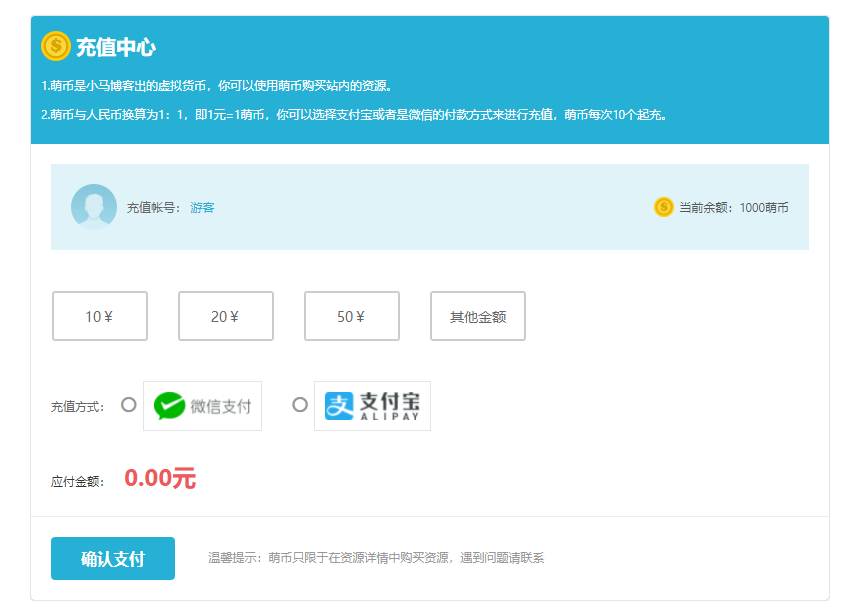Click the 支付宝 ALIPAY logo image
The height and width of the screenshot is (605, 847).
372,405
